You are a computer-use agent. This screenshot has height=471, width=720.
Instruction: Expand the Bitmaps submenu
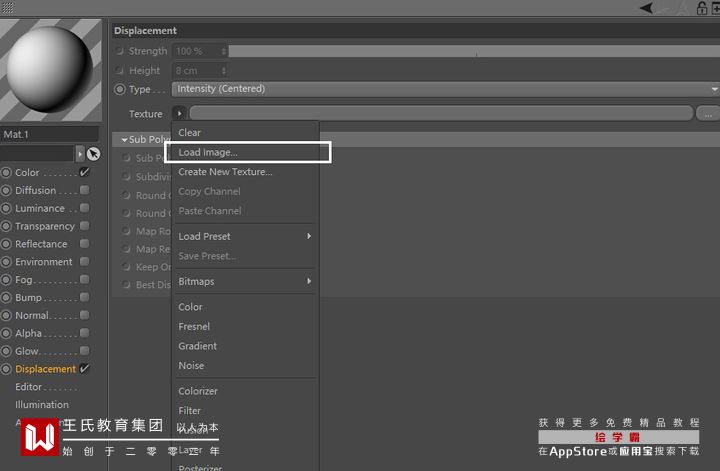click(244, 281)
